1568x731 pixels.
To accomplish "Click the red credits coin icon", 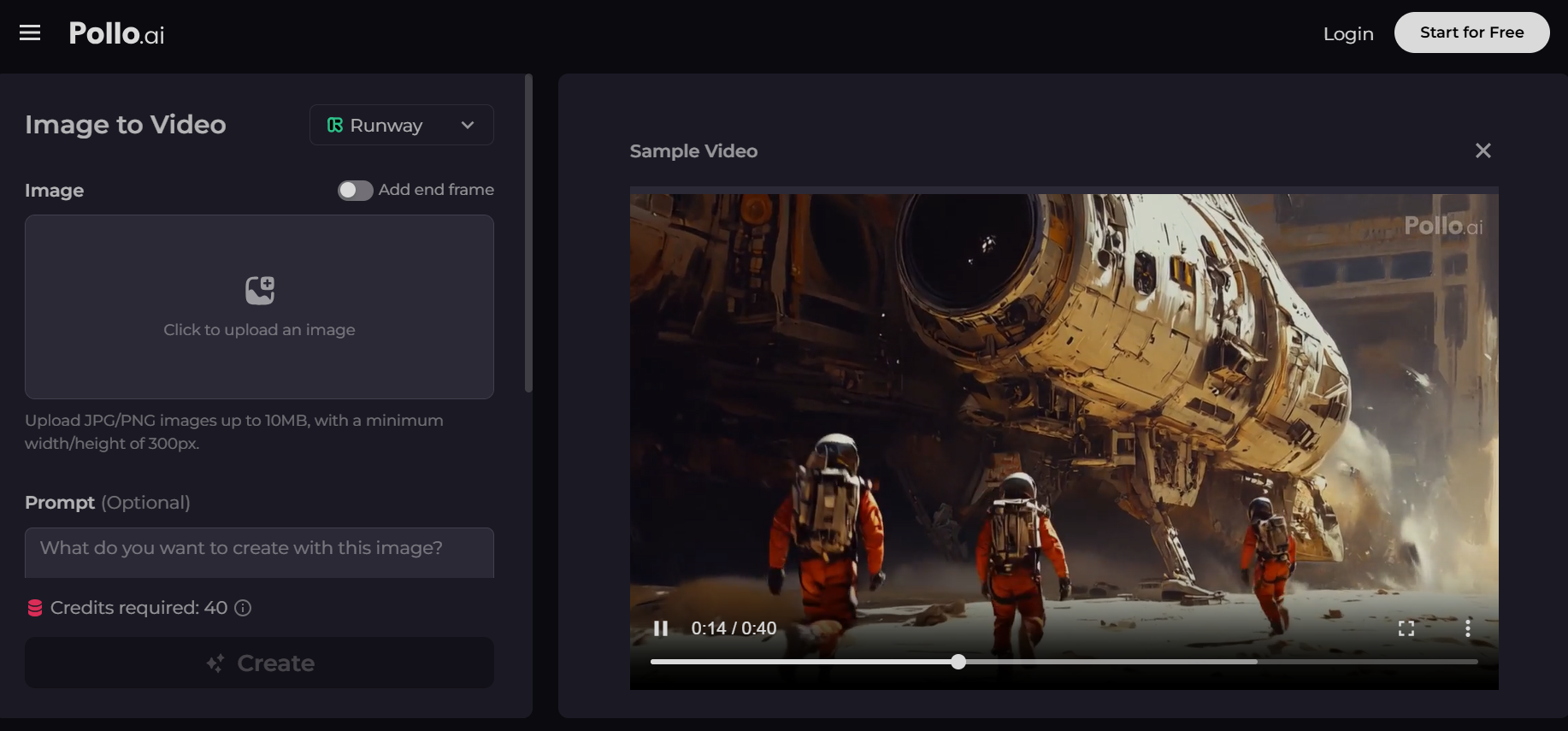I will 35,608.
